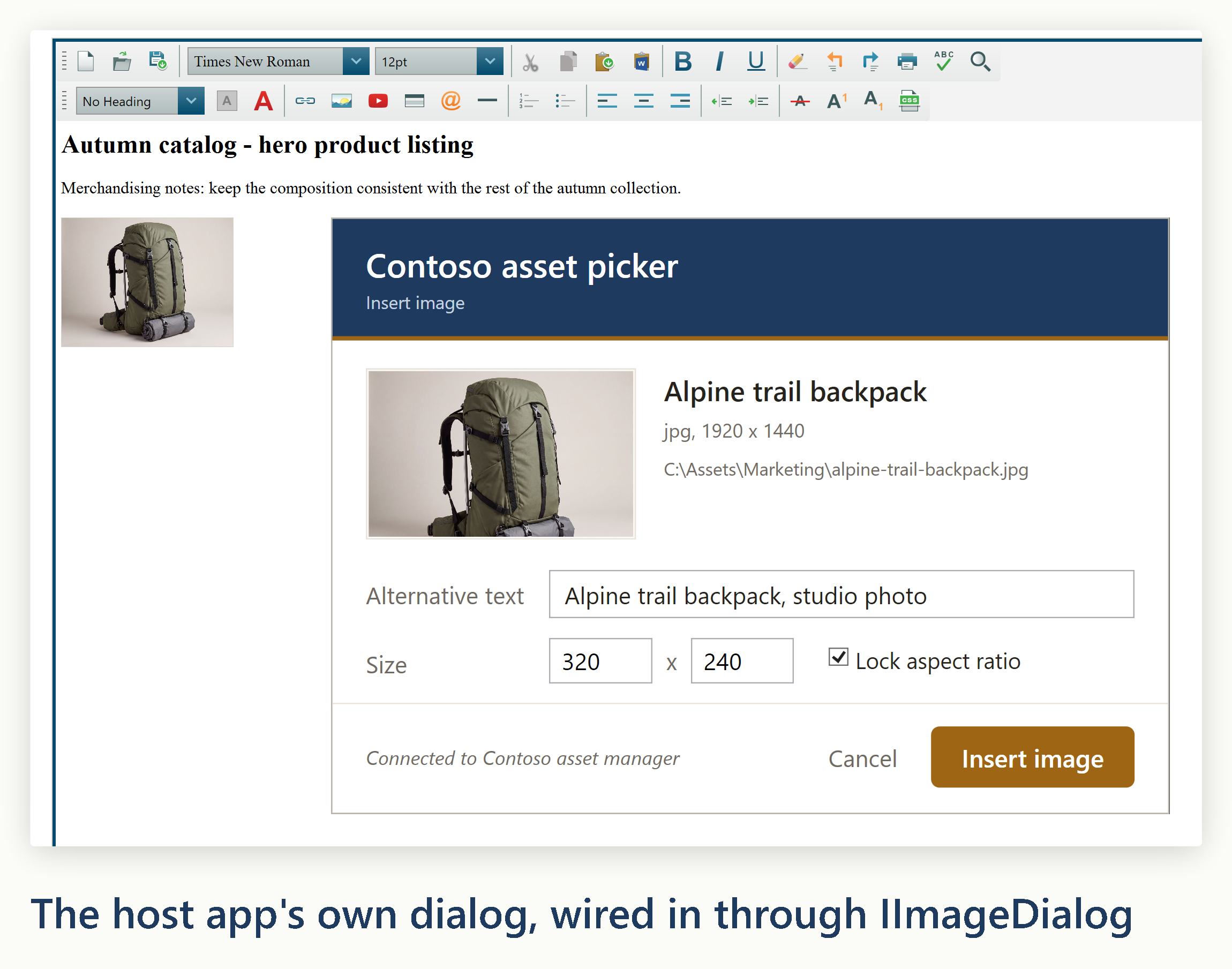Open the 12pt font size dropdown
1232x969 pixels.
tap(490, 61)
